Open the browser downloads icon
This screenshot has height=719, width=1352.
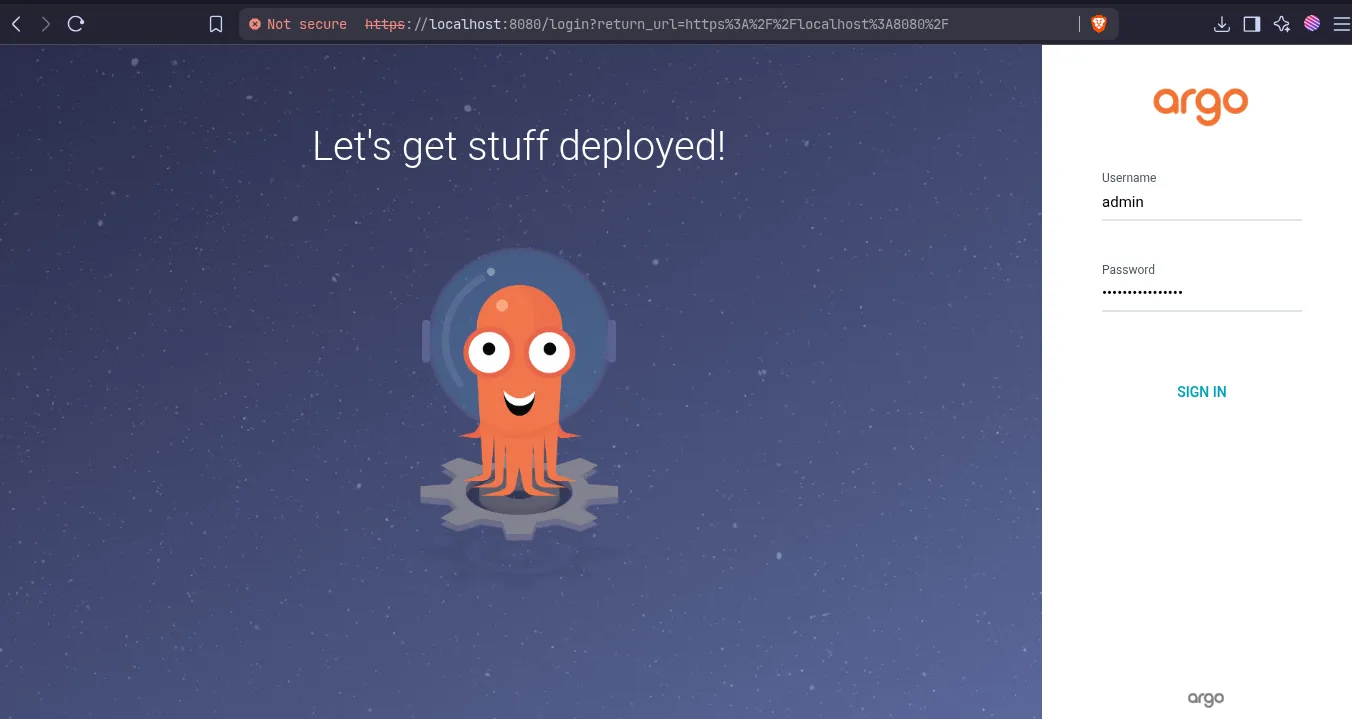coord(1221,24)
